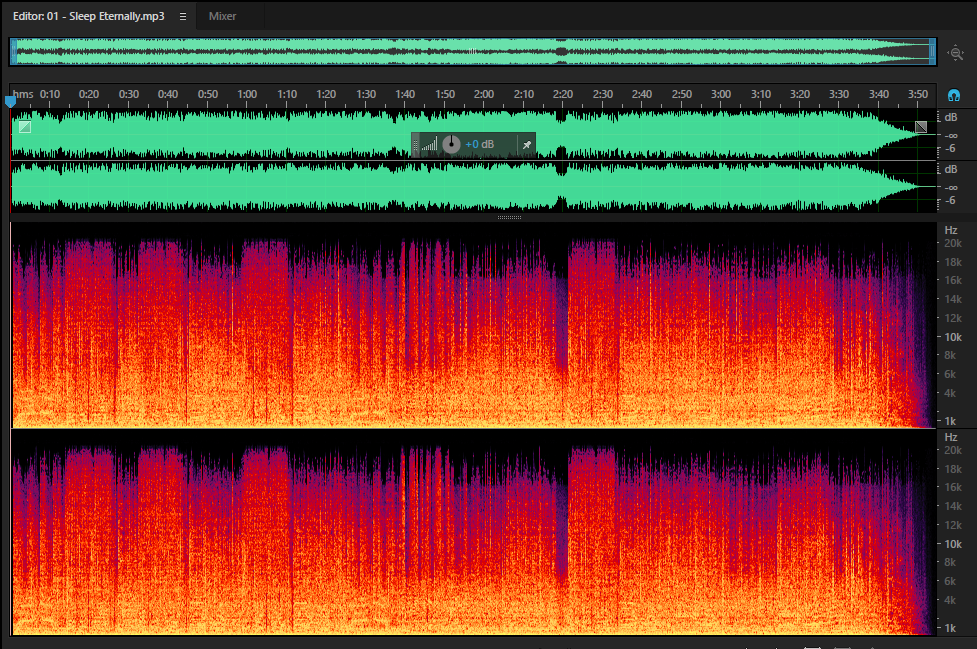Click the left handle of the overview navigator

coord(13,52)
